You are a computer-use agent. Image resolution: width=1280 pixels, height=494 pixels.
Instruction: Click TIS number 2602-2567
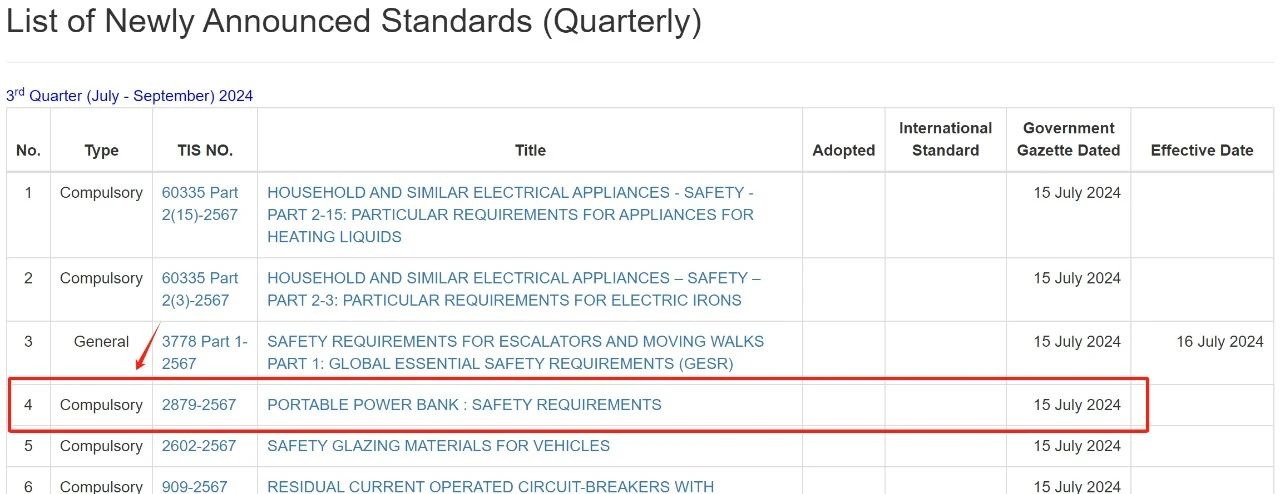(x=199, y=446)
